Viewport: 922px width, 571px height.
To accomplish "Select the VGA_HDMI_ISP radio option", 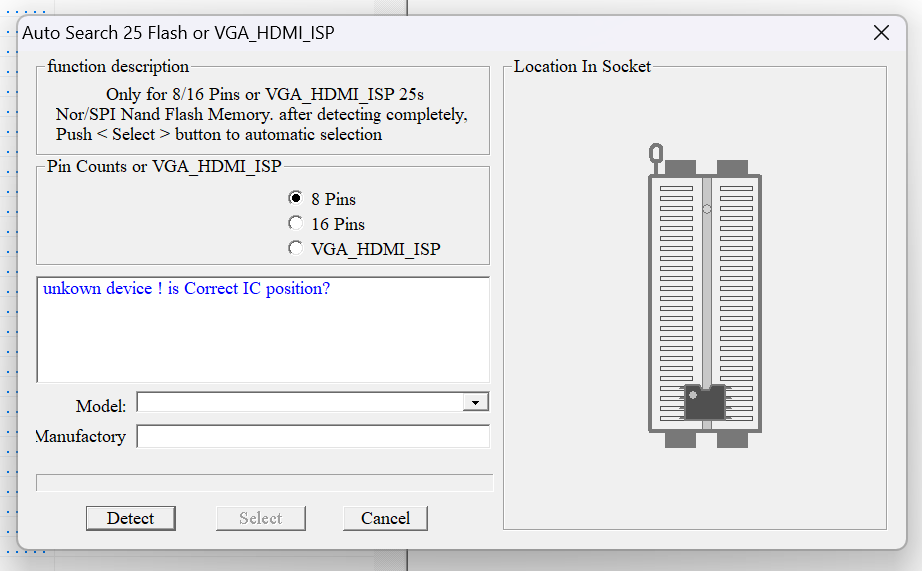I will coord(296,248).
